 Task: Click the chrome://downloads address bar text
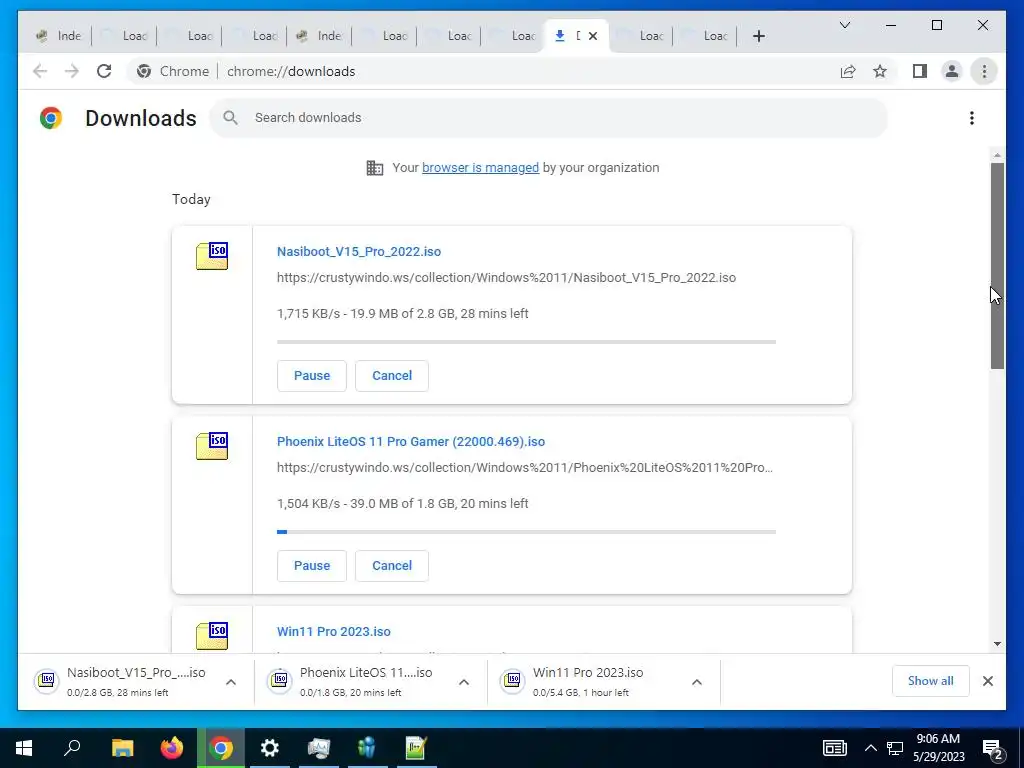[x=291, y=71]
